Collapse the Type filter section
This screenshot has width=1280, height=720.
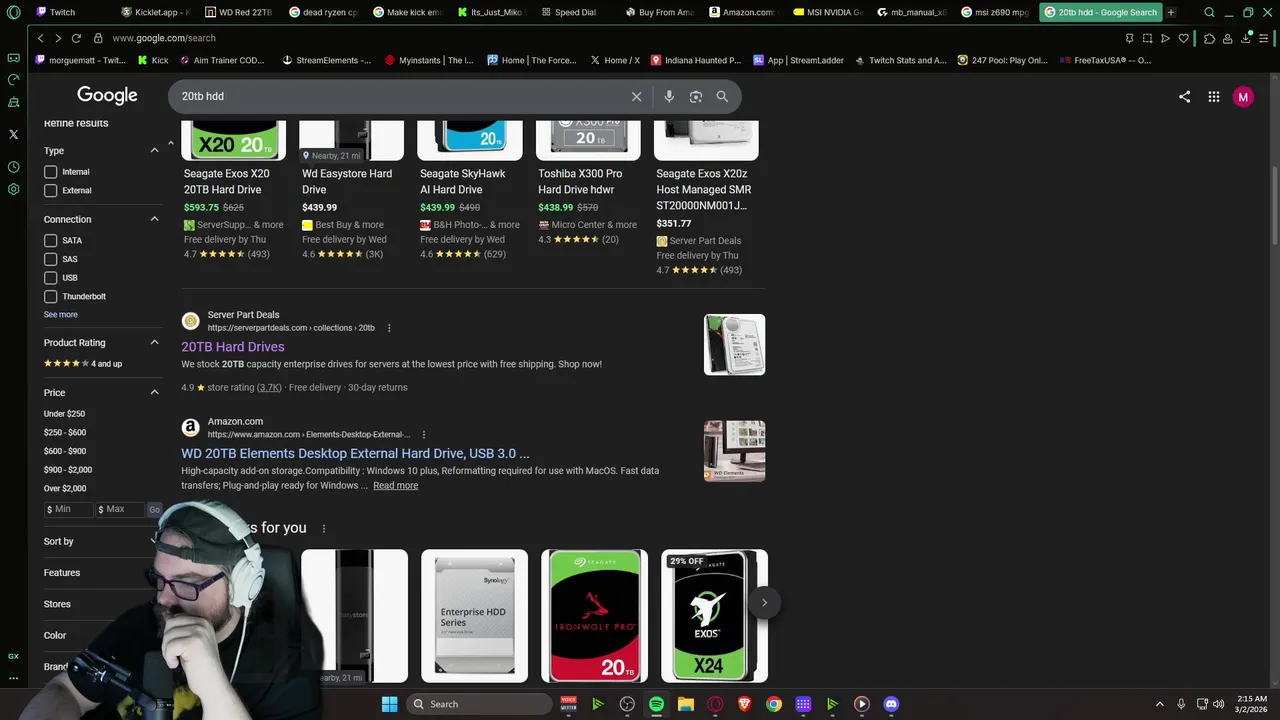pos(154,151)
